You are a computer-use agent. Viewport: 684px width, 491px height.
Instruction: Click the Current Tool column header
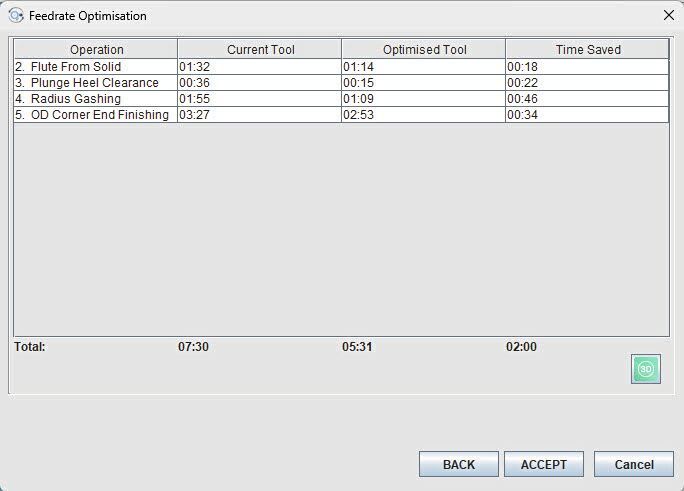click(x=260, y=49)
